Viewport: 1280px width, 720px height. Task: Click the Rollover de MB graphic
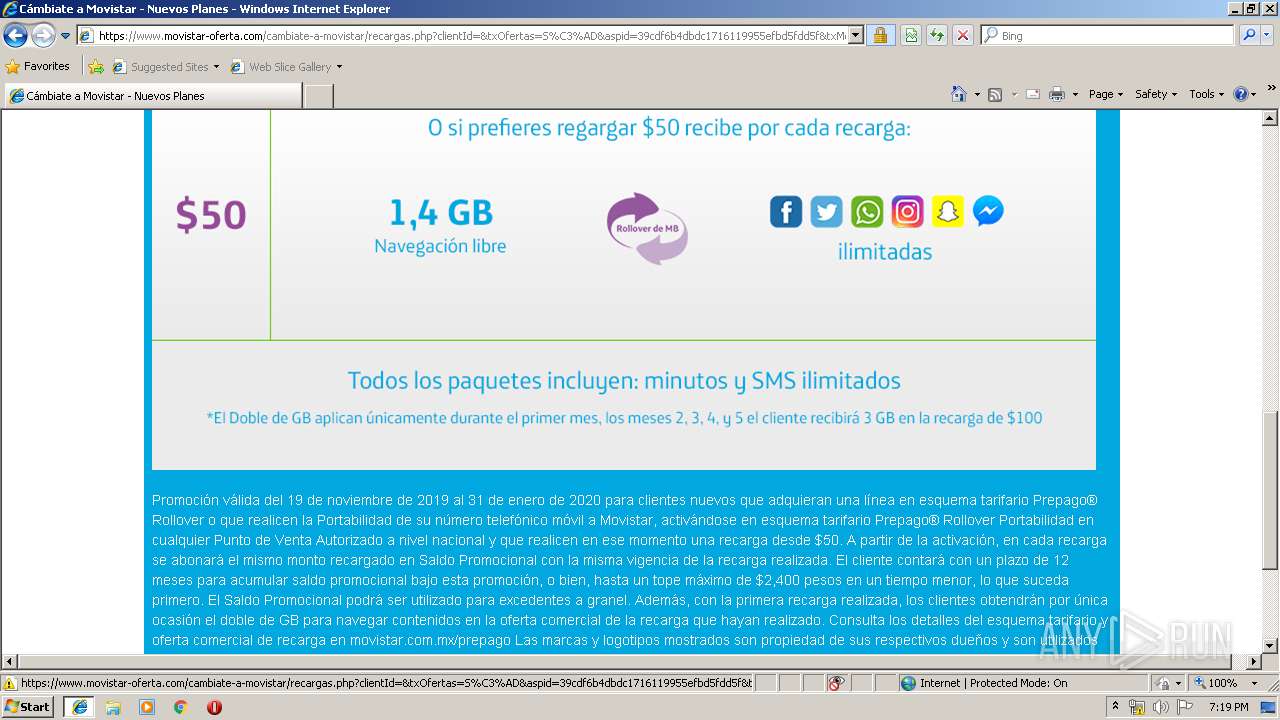pos(647,229)
